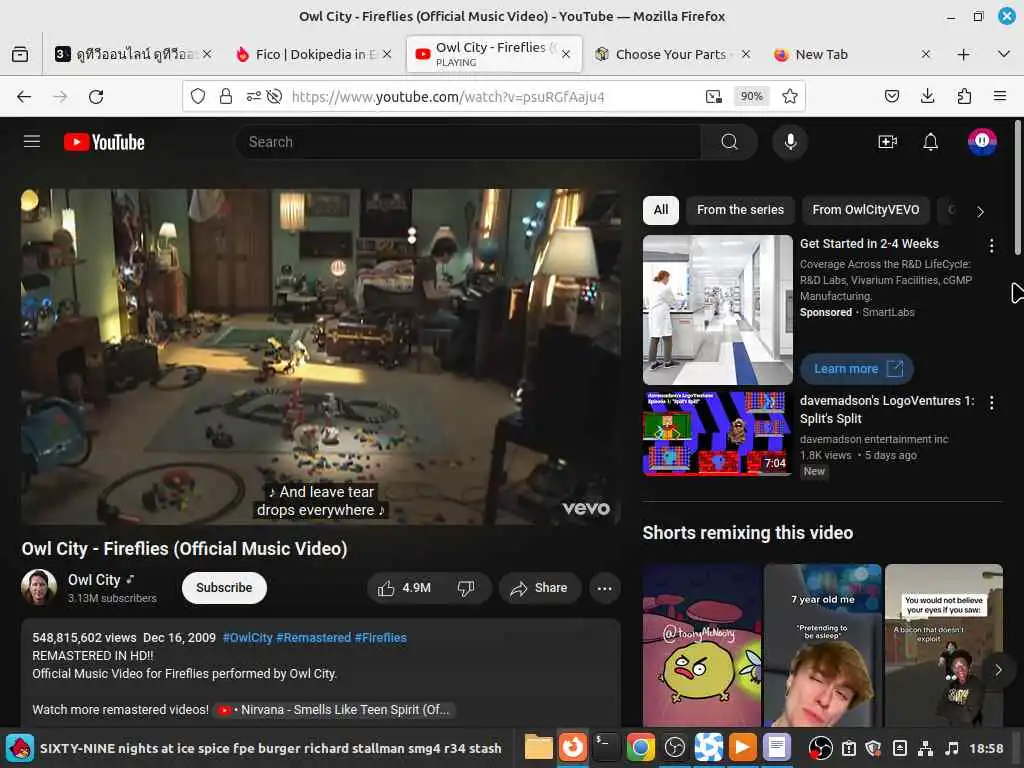Open Firefox extensions menu

tap(964, 97)
